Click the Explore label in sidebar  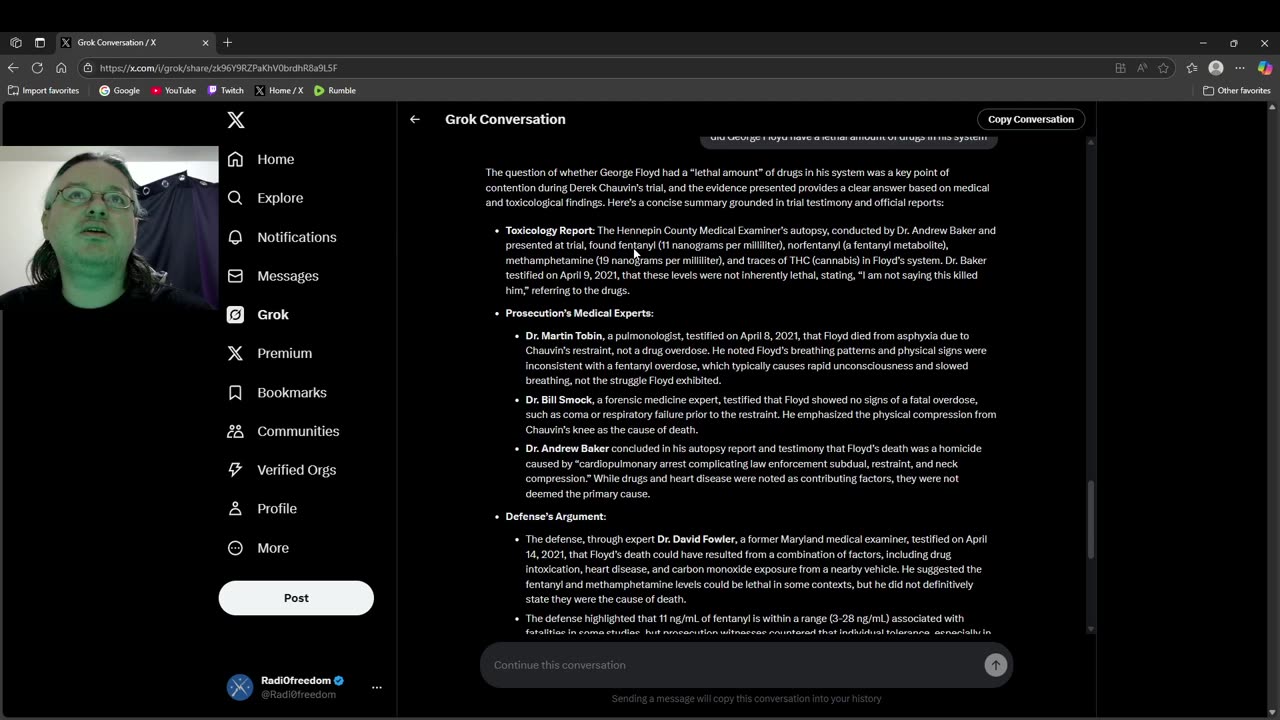coord(280,198)
